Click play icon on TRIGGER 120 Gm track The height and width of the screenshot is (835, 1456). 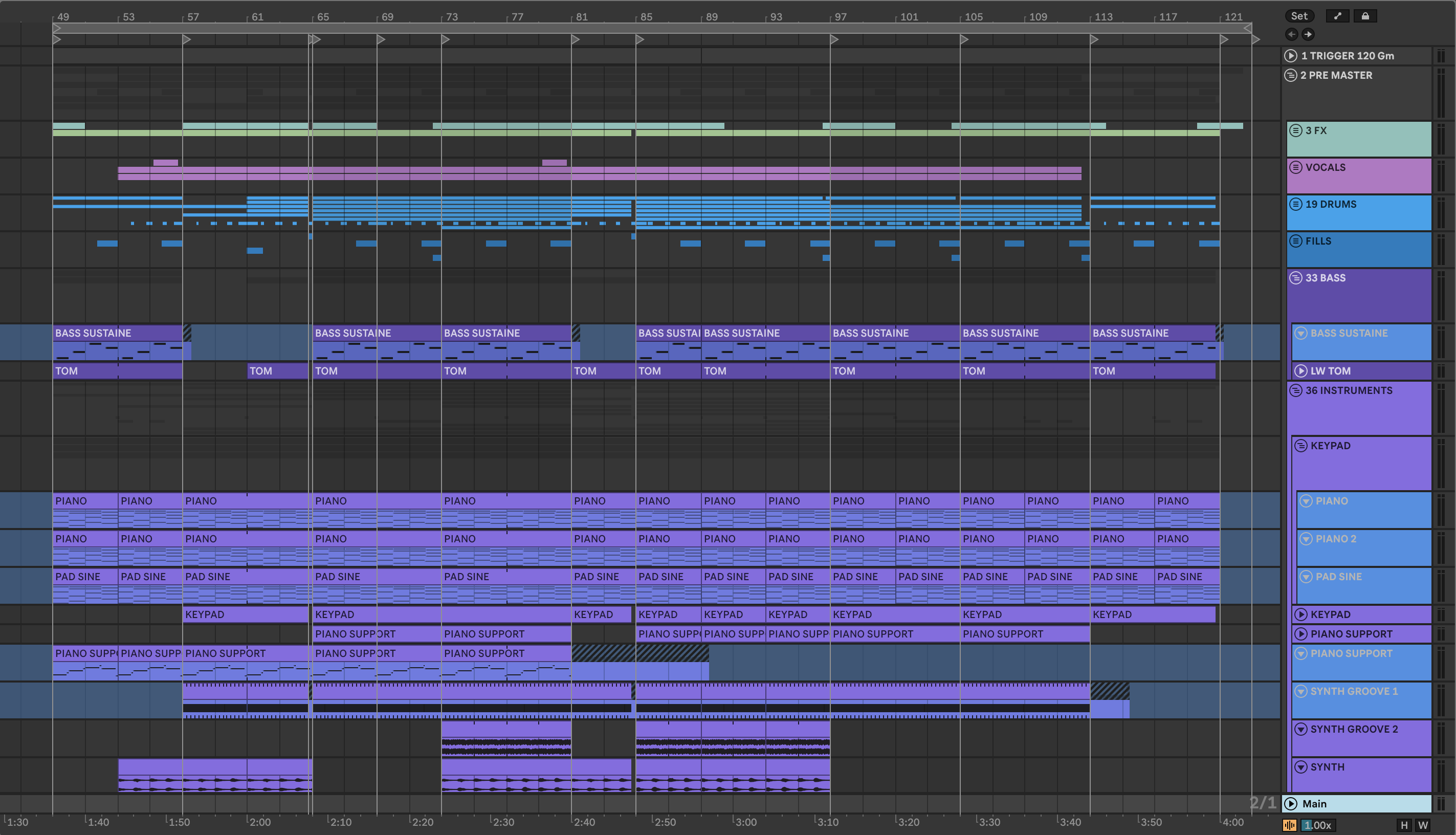[1290, 56]
